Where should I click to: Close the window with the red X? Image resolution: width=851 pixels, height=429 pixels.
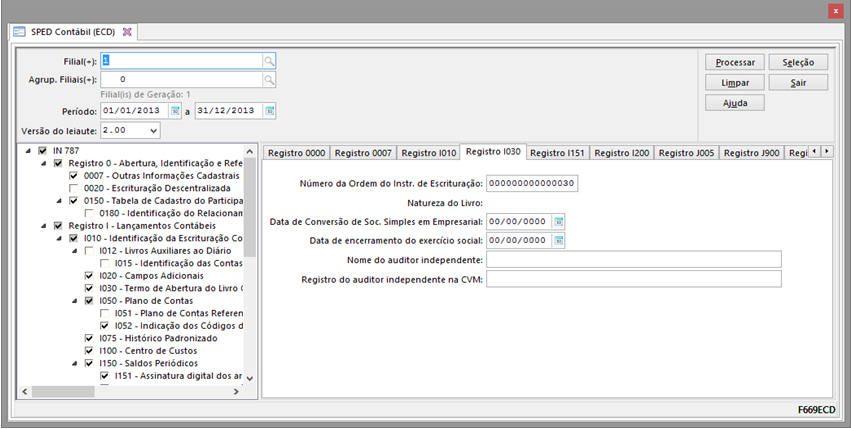click(x=835, y=11)
